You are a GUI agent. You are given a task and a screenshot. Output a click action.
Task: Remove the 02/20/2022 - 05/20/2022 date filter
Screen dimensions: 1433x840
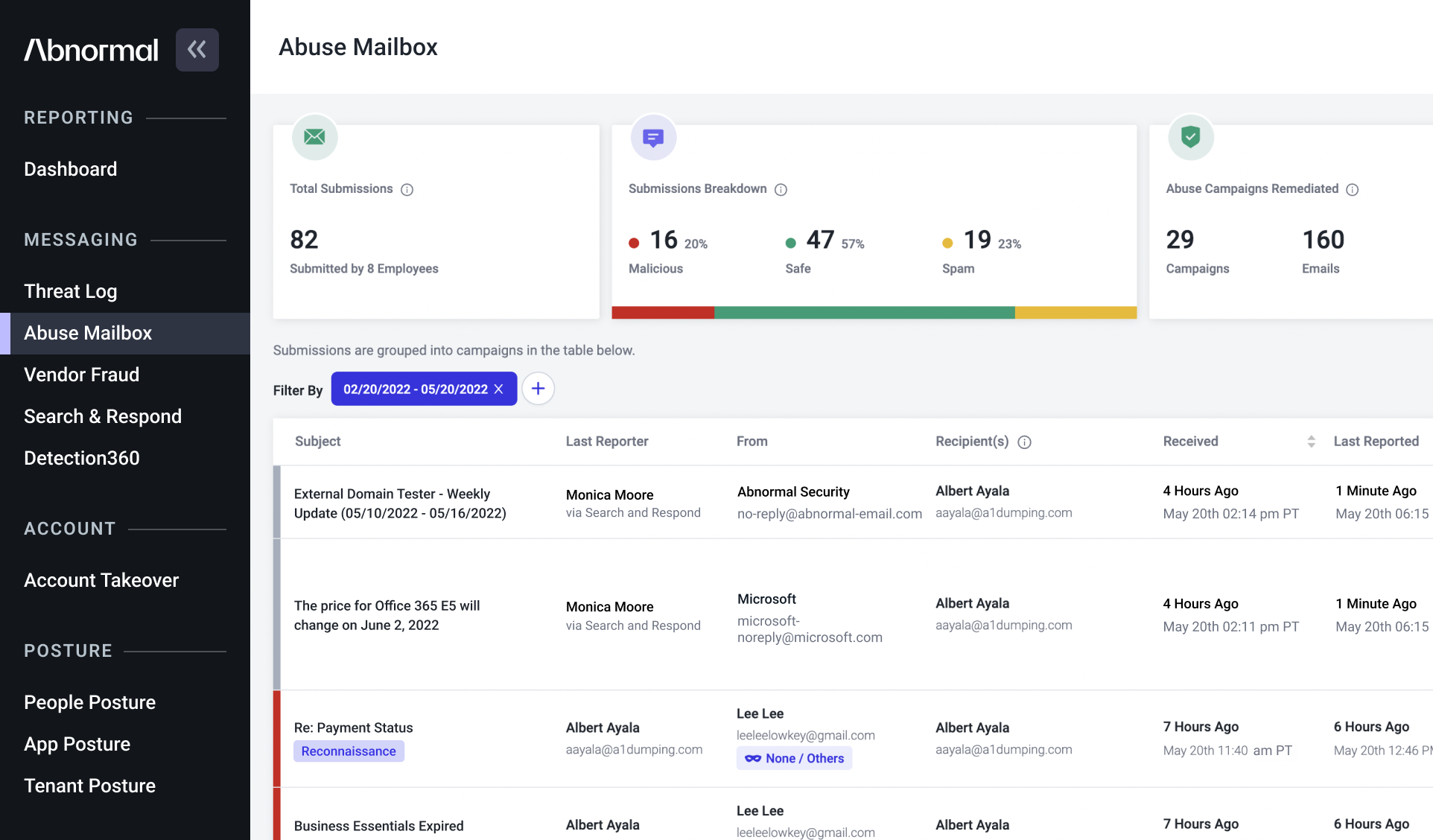(x=499, y=389)
